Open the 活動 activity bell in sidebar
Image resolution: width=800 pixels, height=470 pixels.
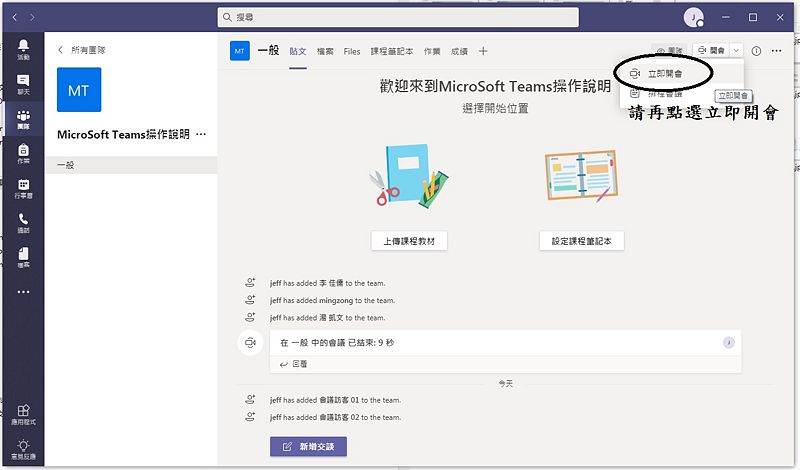[x=23, y=50]
